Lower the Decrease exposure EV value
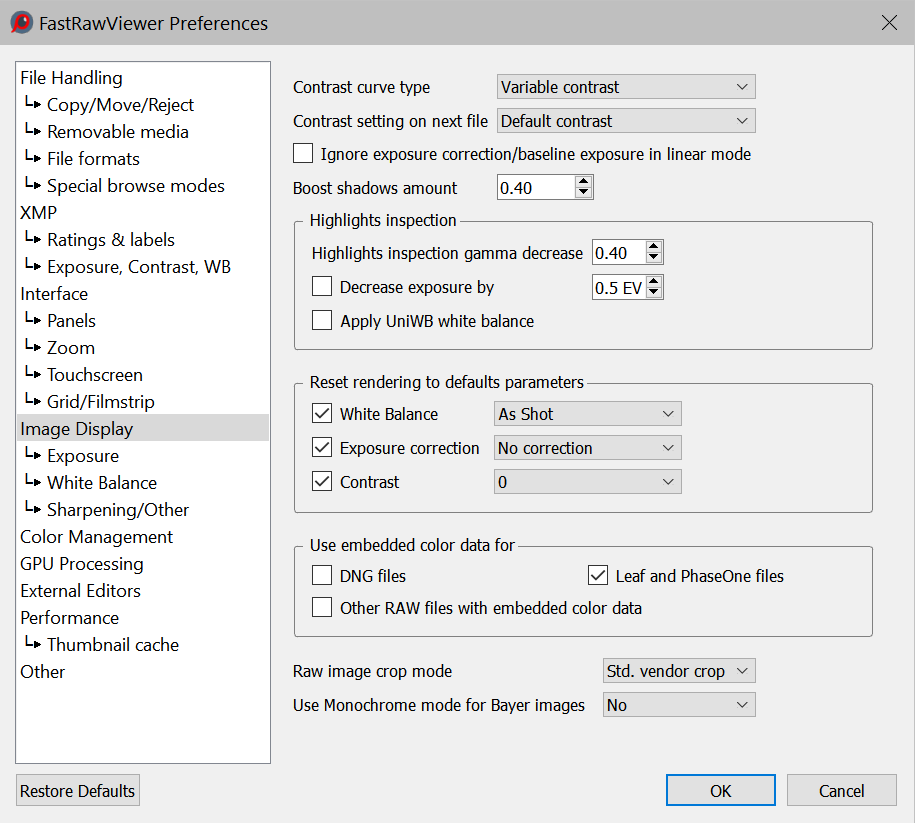915x823 pixels. [x=654, y=293]
